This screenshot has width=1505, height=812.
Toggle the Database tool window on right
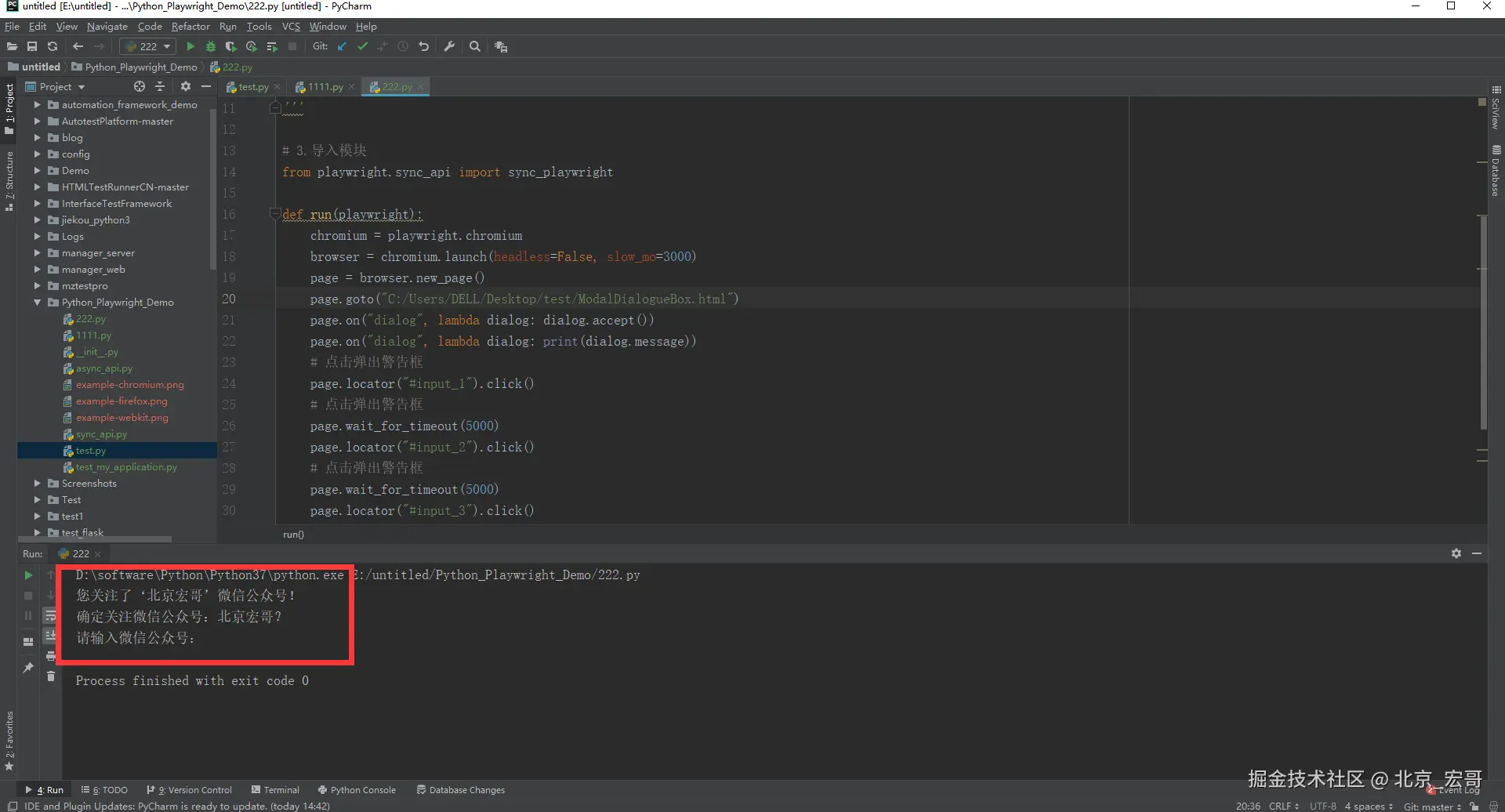[1496, 171]
